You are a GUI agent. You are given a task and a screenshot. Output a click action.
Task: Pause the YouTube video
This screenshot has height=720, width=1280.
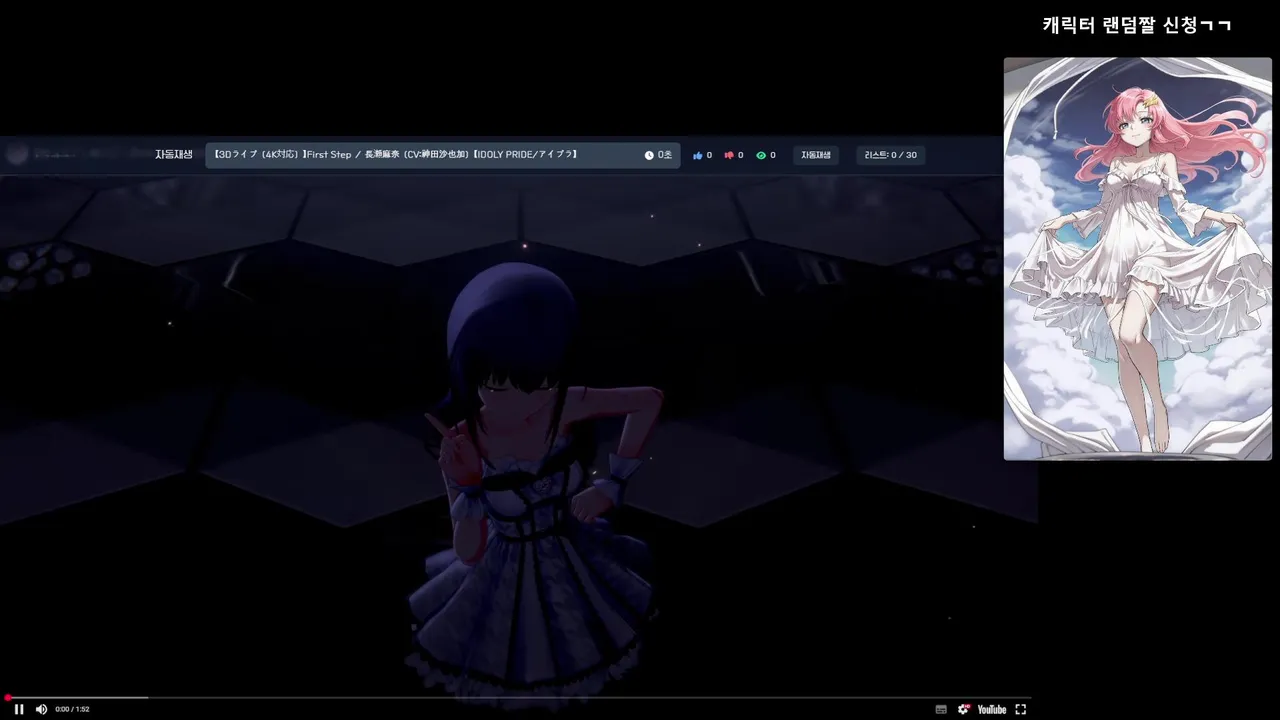point(18,709)
